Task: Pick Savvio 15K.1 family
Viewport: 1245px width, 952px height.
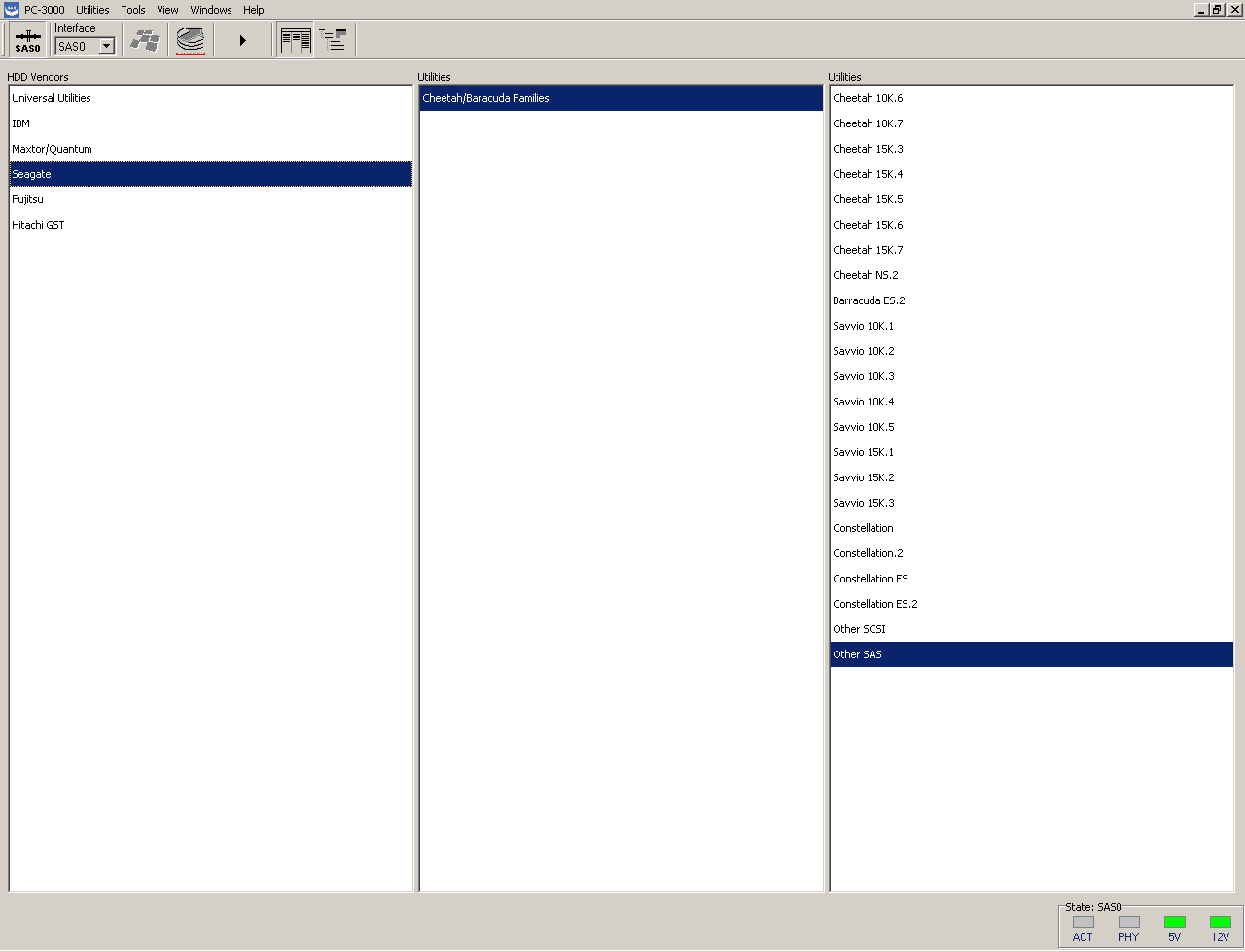Action: pos(1032,452)
